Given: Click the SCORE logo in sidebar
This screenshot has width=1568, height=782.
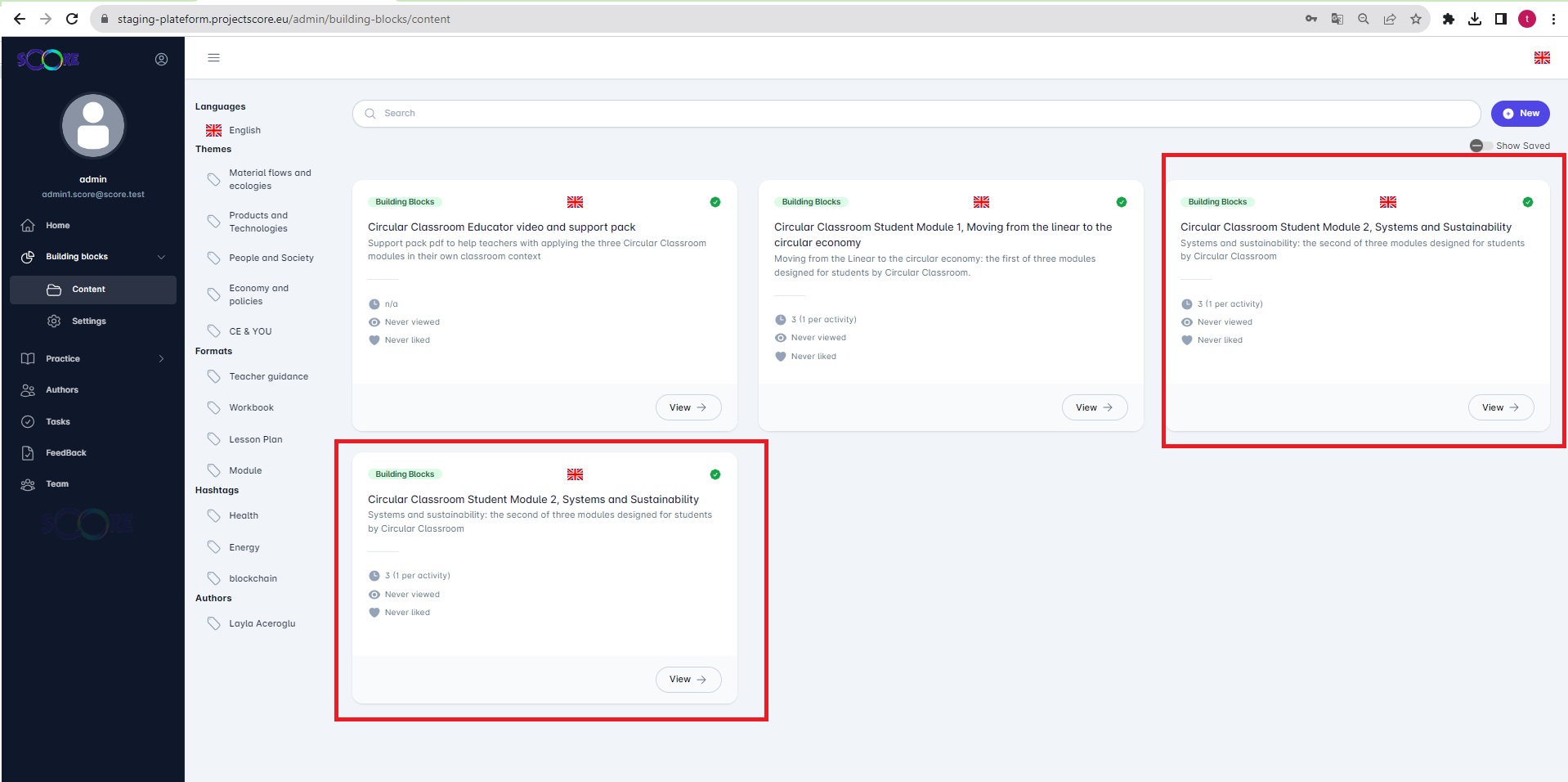Looking at the screenshot, I should click(48, 59).
